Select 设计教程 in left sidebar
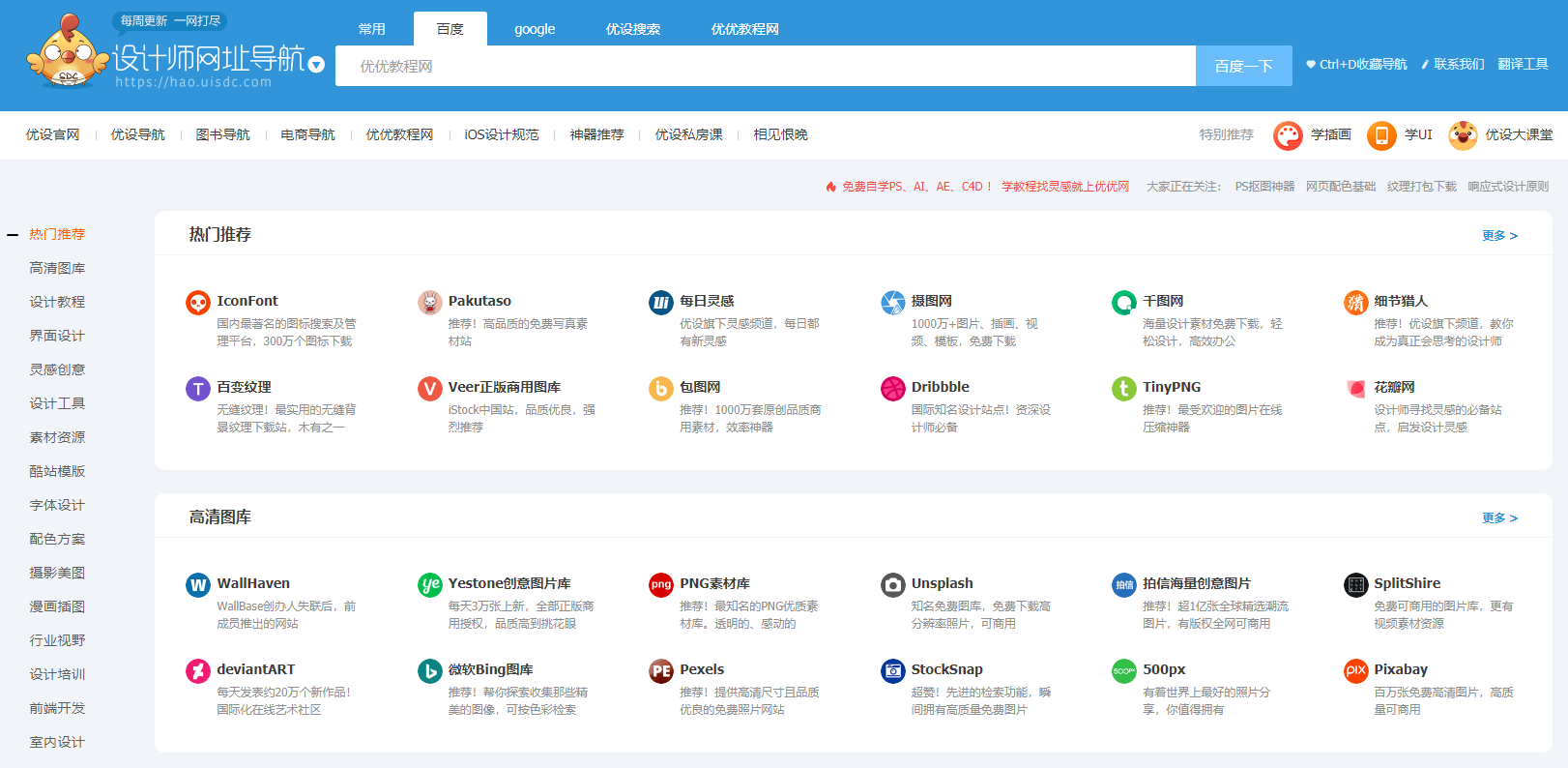This screenshot has width=1568, height=768. click(x=57, y=302)
